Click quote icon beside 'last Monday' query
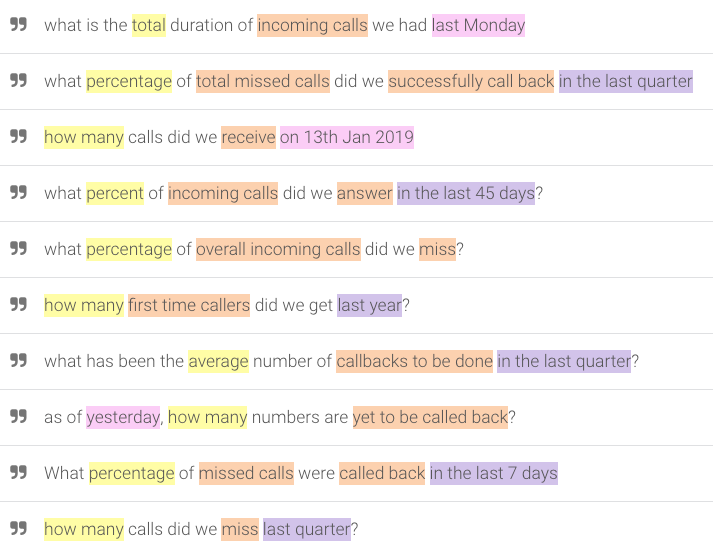713x556 pixels. click(19, 24)
